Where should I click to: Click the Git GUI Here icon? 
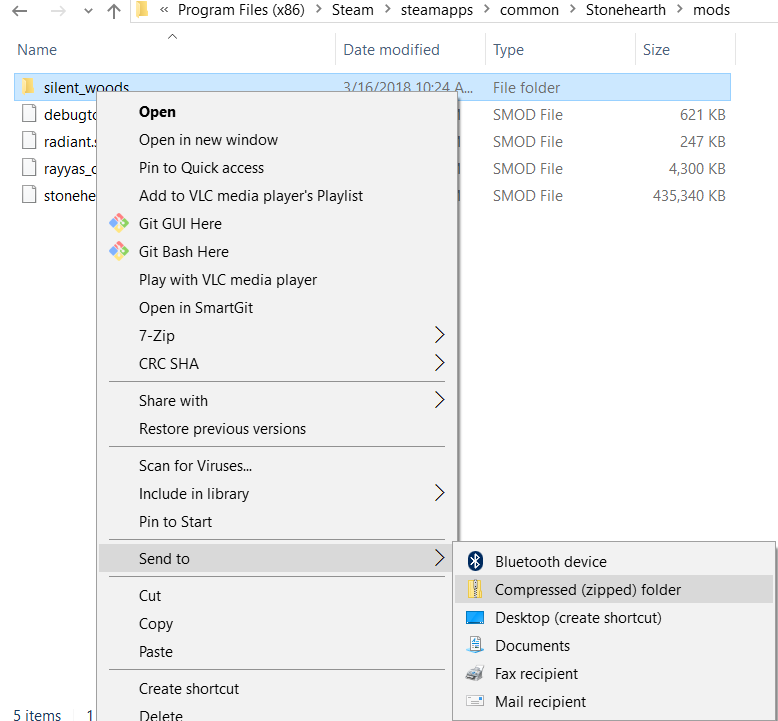point(119,223)
